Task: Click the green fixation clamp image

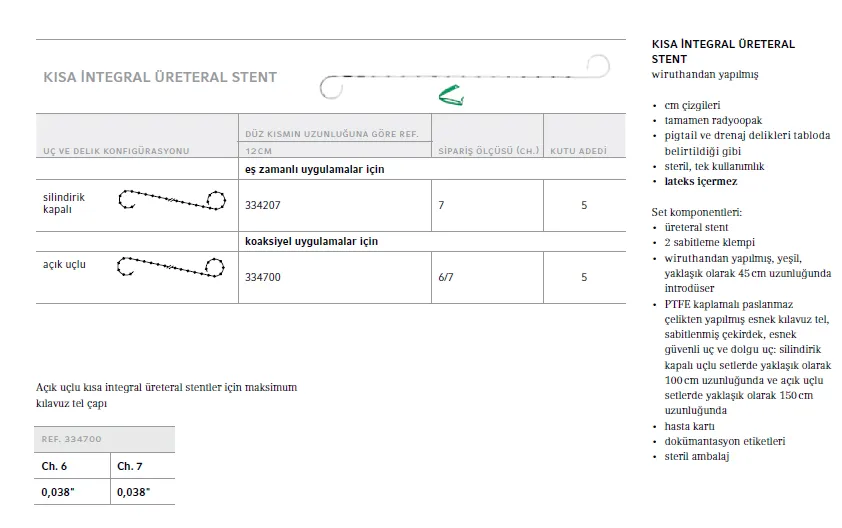Action: coord(451,97)
